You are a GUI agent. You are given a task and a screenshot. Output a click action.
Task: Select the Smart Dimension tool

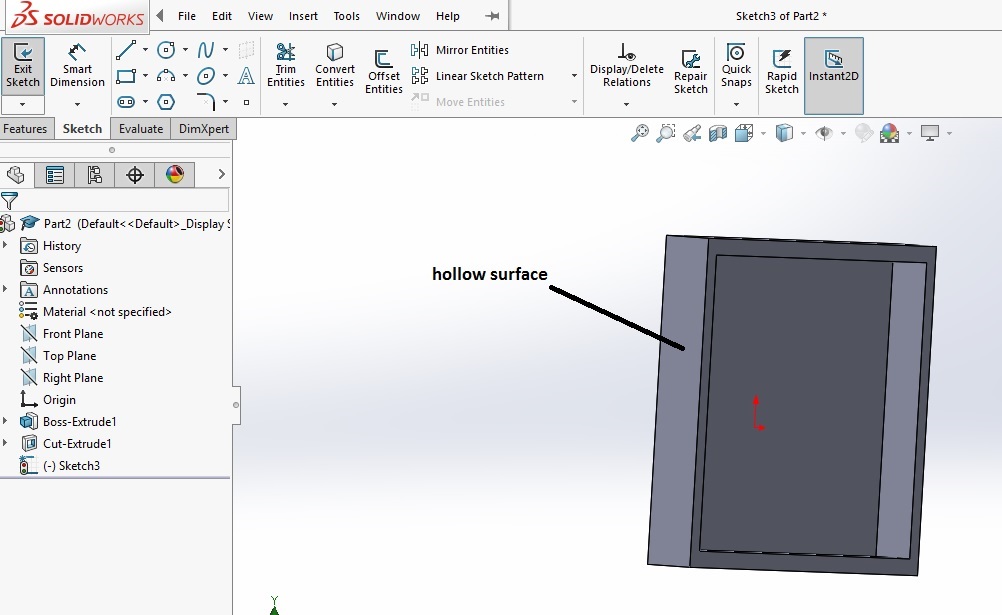click(x=77, y=66)
